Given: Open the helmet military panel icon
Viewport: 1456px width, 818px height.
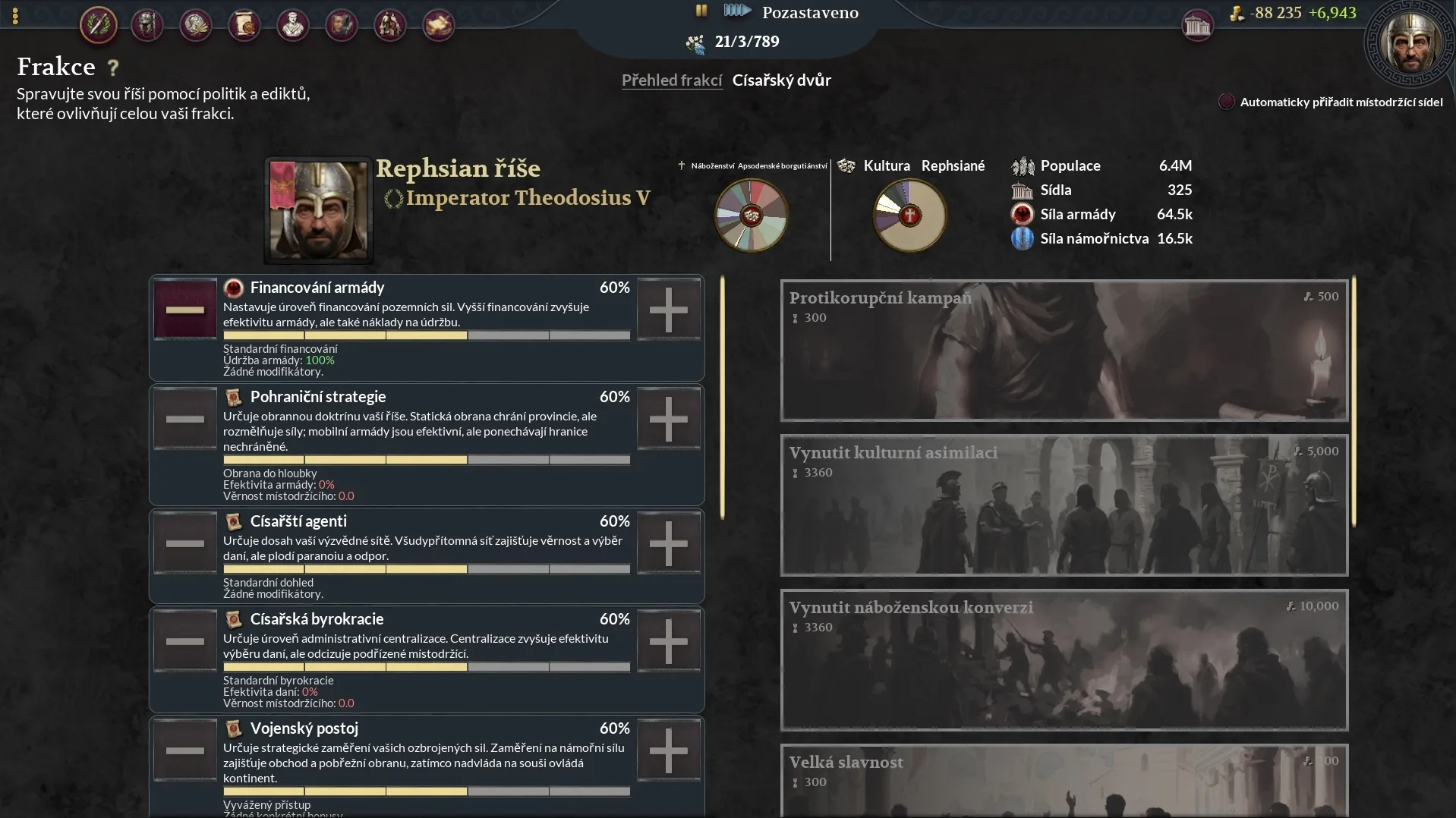Looking at the screenshot, I should tap(147, 25).
